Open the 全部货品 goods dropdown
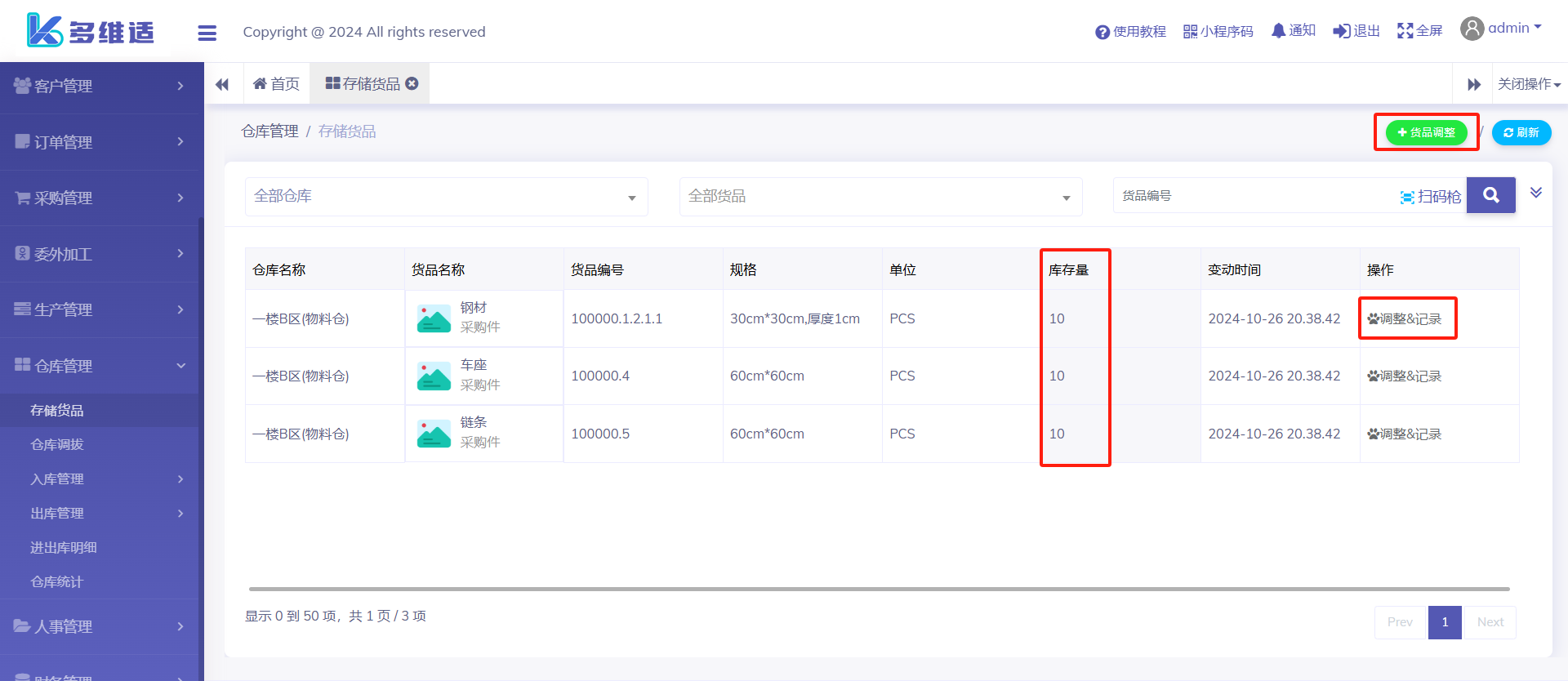1568x681 pixels. coord(880,197)
